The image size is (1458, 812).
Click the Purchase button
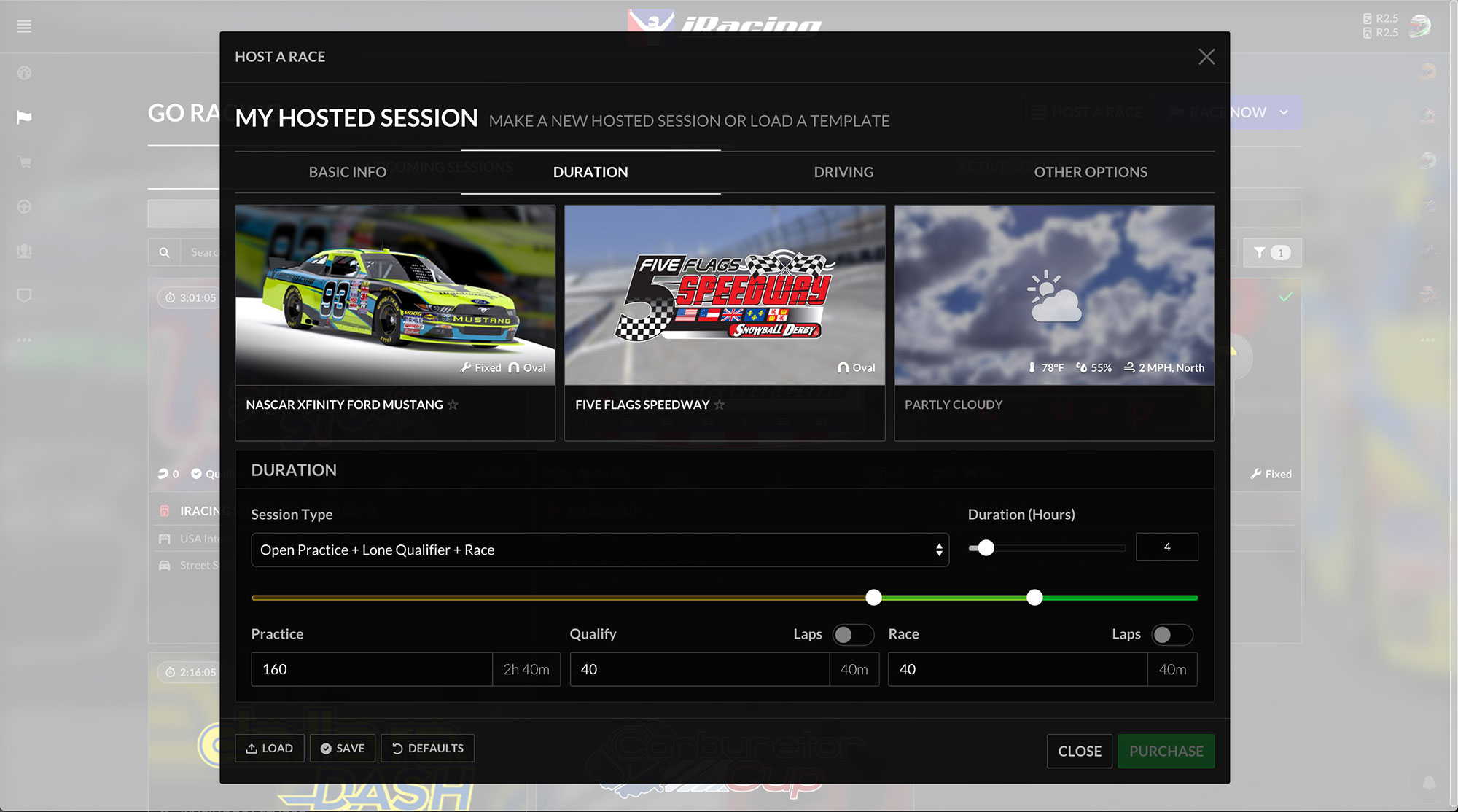coord(1166,751)
